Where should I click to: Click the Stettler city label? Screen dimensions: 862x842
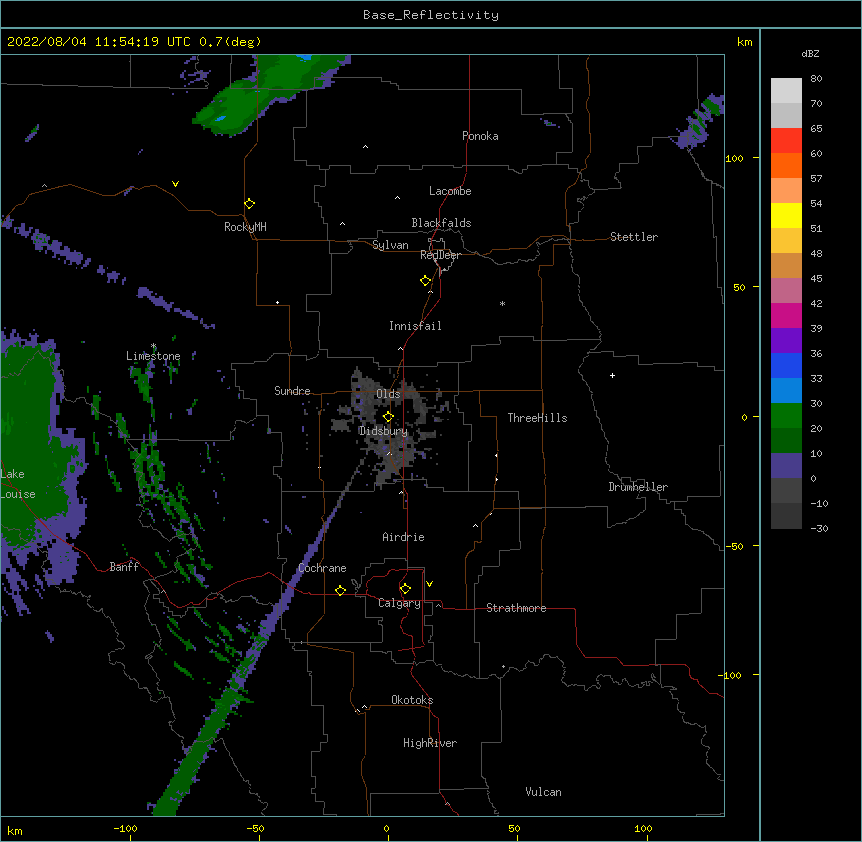(634, 237)
